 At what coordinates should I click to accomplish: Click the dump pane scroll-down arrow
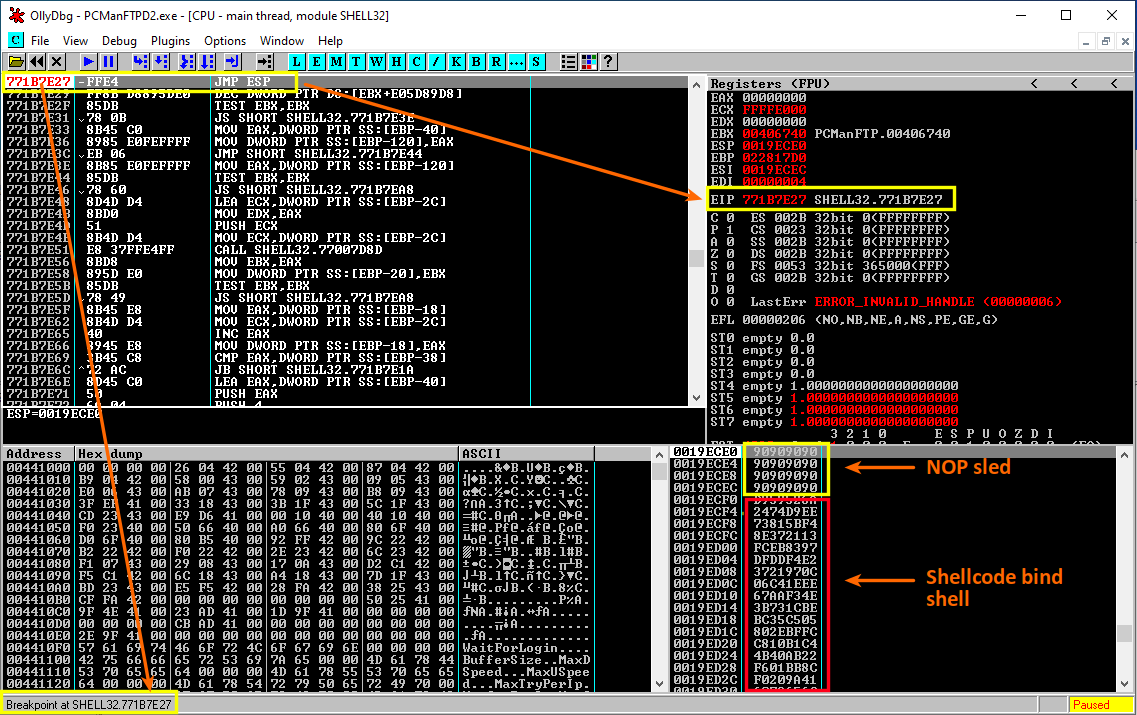point(659,684)
